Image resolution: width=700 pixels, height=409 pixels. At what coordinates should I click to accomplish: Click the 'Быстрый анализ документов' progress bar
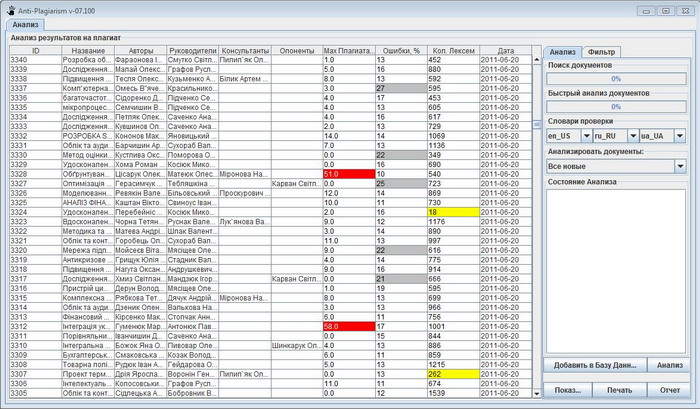(x=616, y=106)
